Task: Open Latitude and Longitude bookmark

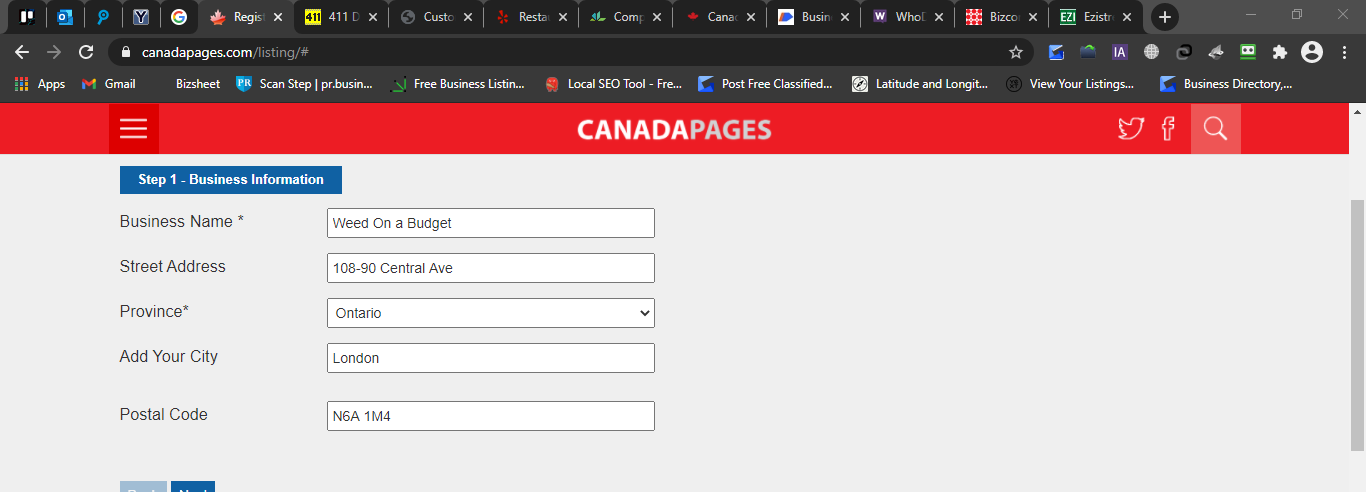Action: (x=920, y=84)
